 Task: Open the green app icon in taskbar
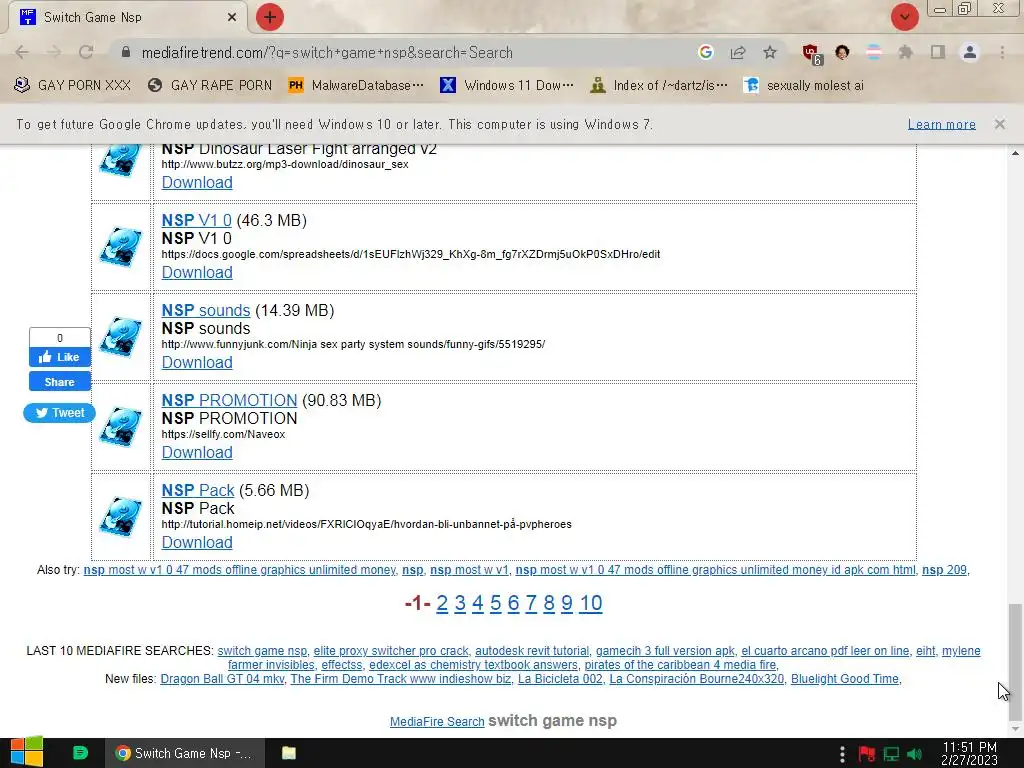click(80, 753)
